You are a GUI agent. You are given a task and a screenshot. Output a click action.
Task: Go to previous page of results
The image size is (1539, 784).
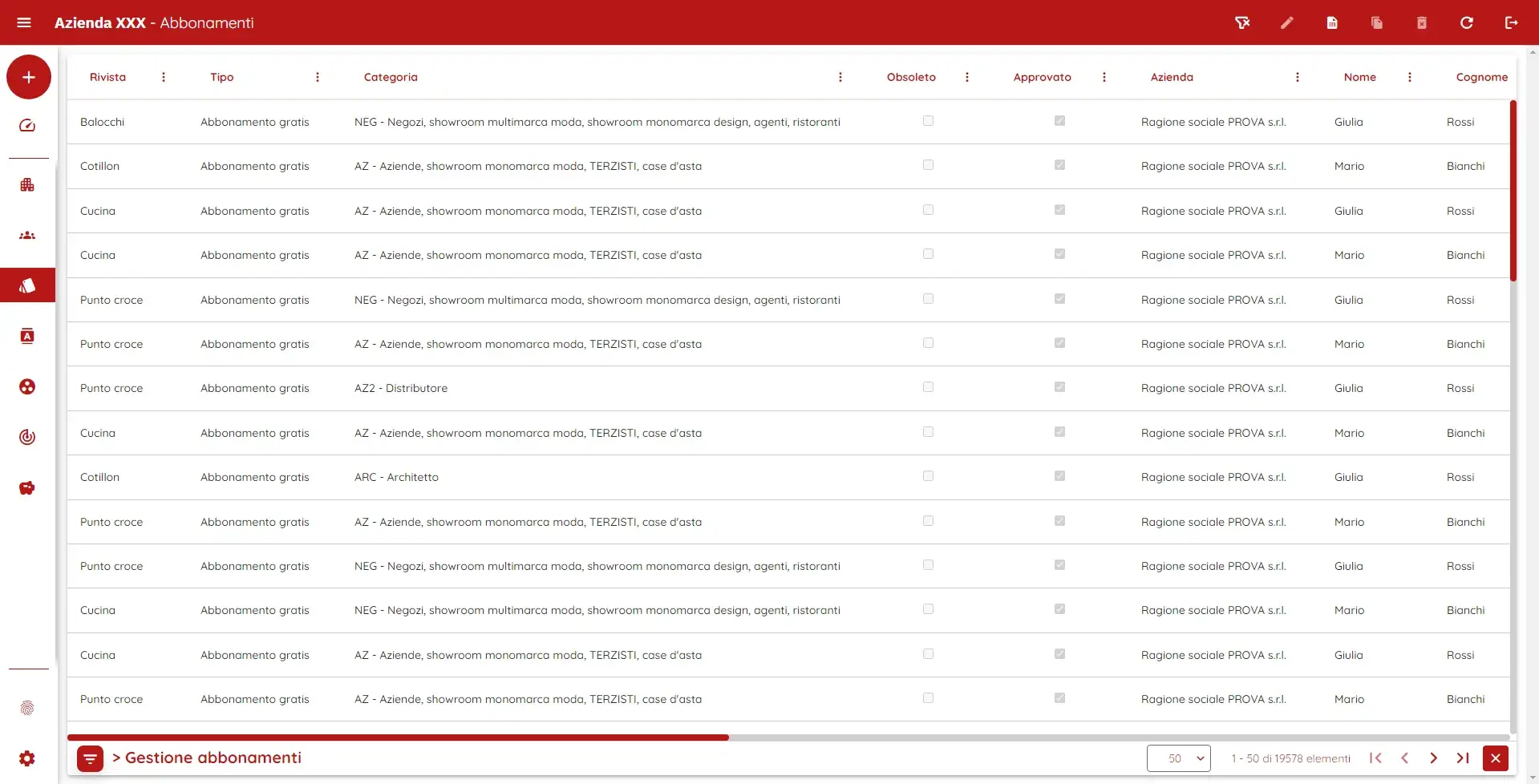click(x=1404, y=758)
